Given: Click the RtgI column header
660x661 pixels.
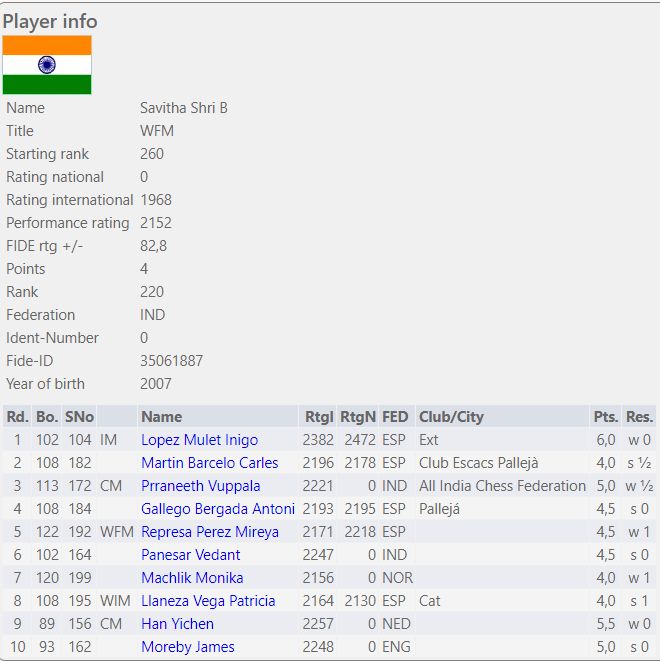Looking at the screenshot, I should click(x=319, y=417).
